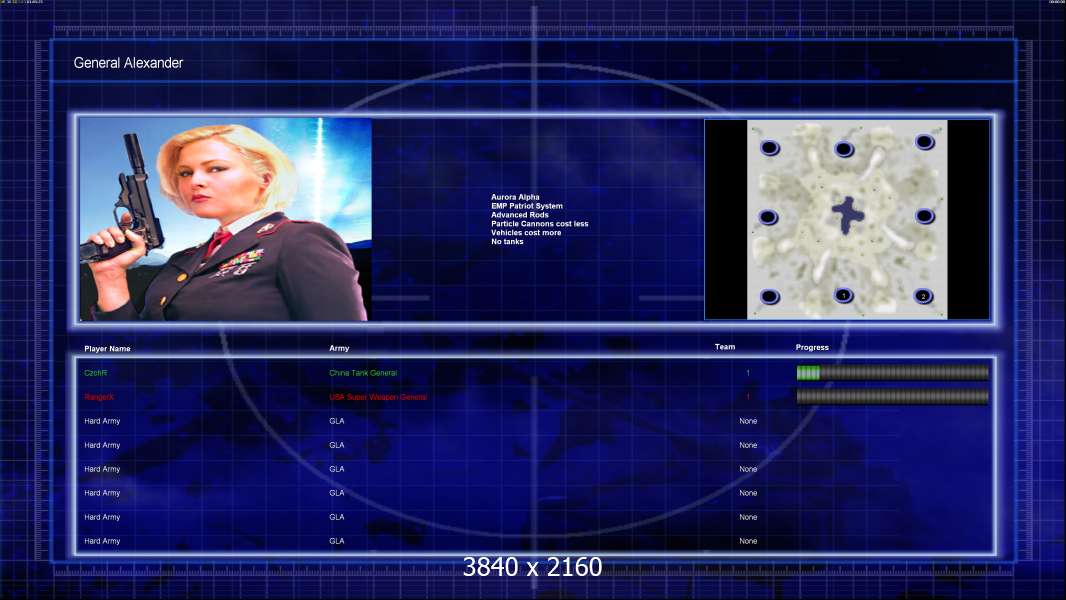Click the Team column header
This screenshot has width=1066, height=600.
point(725,347)
